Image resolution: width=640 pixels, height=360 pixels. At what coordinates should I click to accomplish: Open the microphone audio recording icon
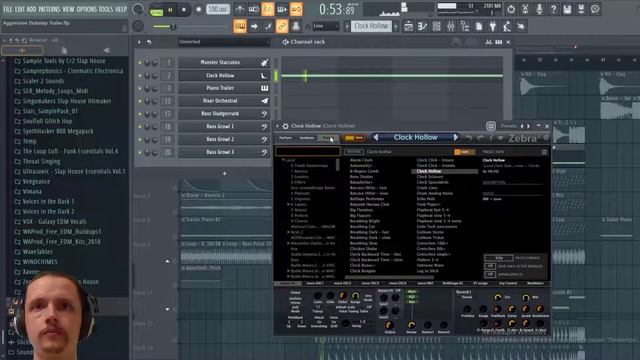[539, 9]
